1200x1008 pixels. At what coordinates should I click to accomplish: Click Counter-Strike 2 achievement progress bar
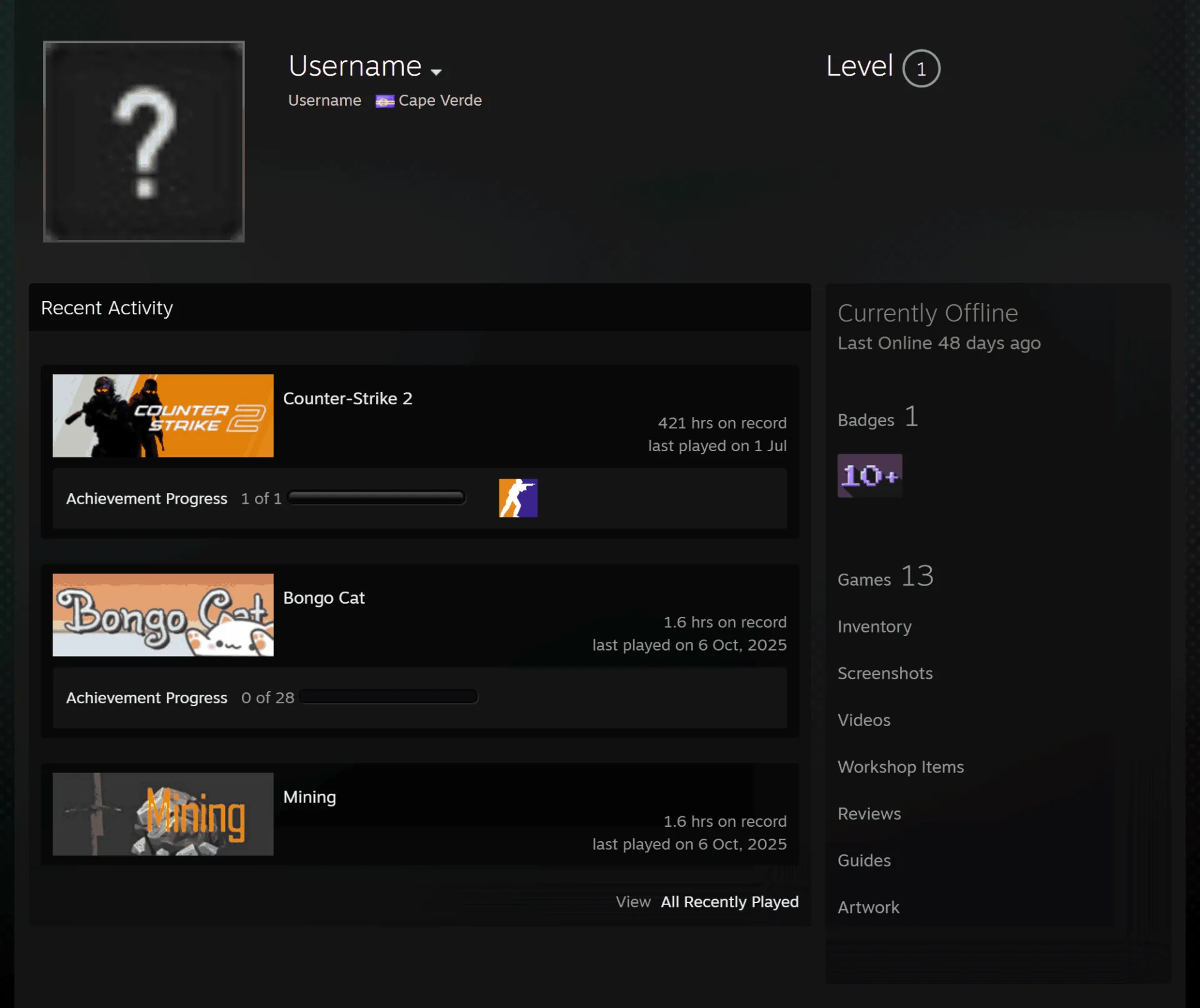click(376, 497)
